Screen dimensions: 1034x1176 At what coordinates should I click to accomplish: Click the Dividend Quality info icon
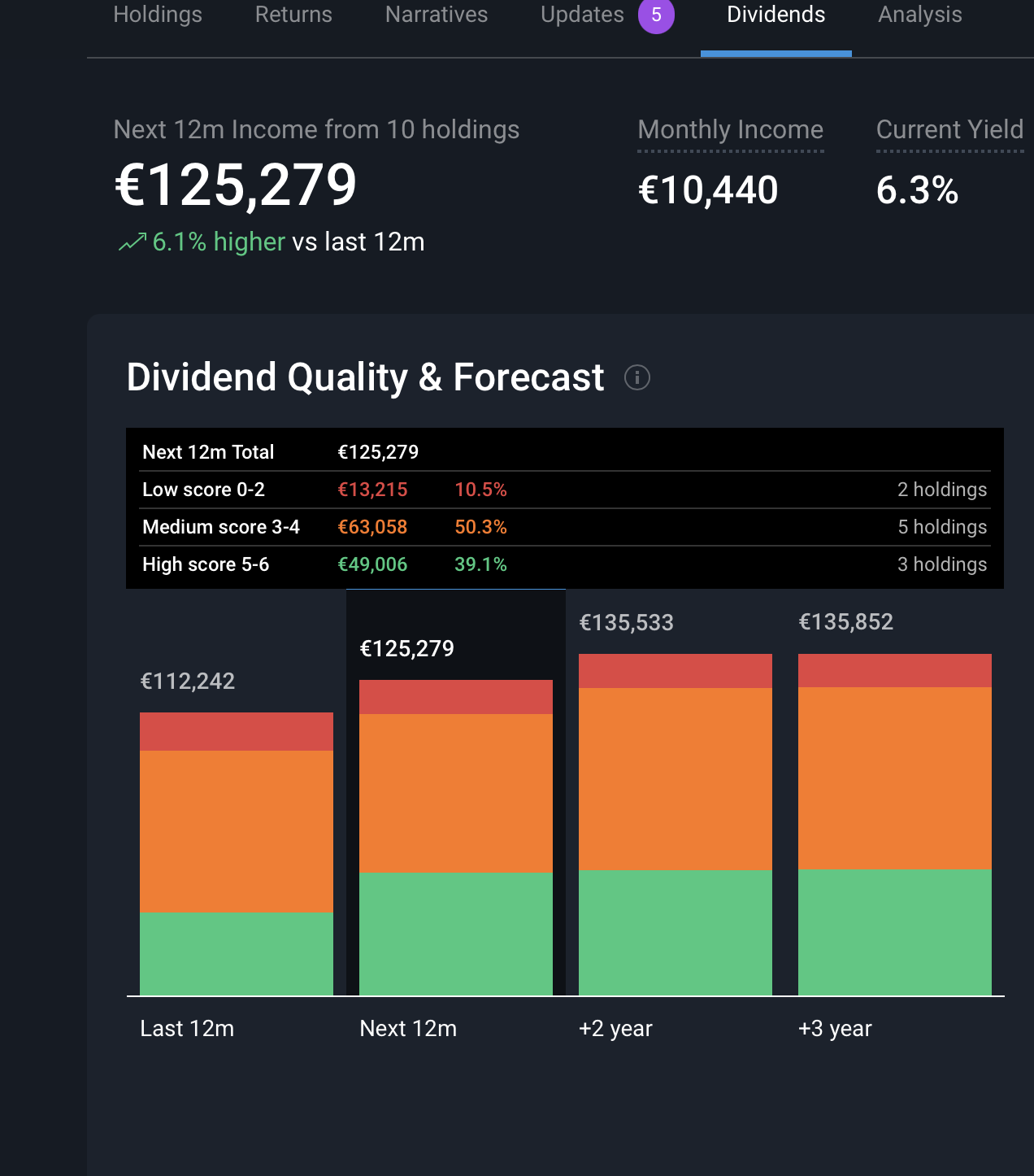click(636, 377)
